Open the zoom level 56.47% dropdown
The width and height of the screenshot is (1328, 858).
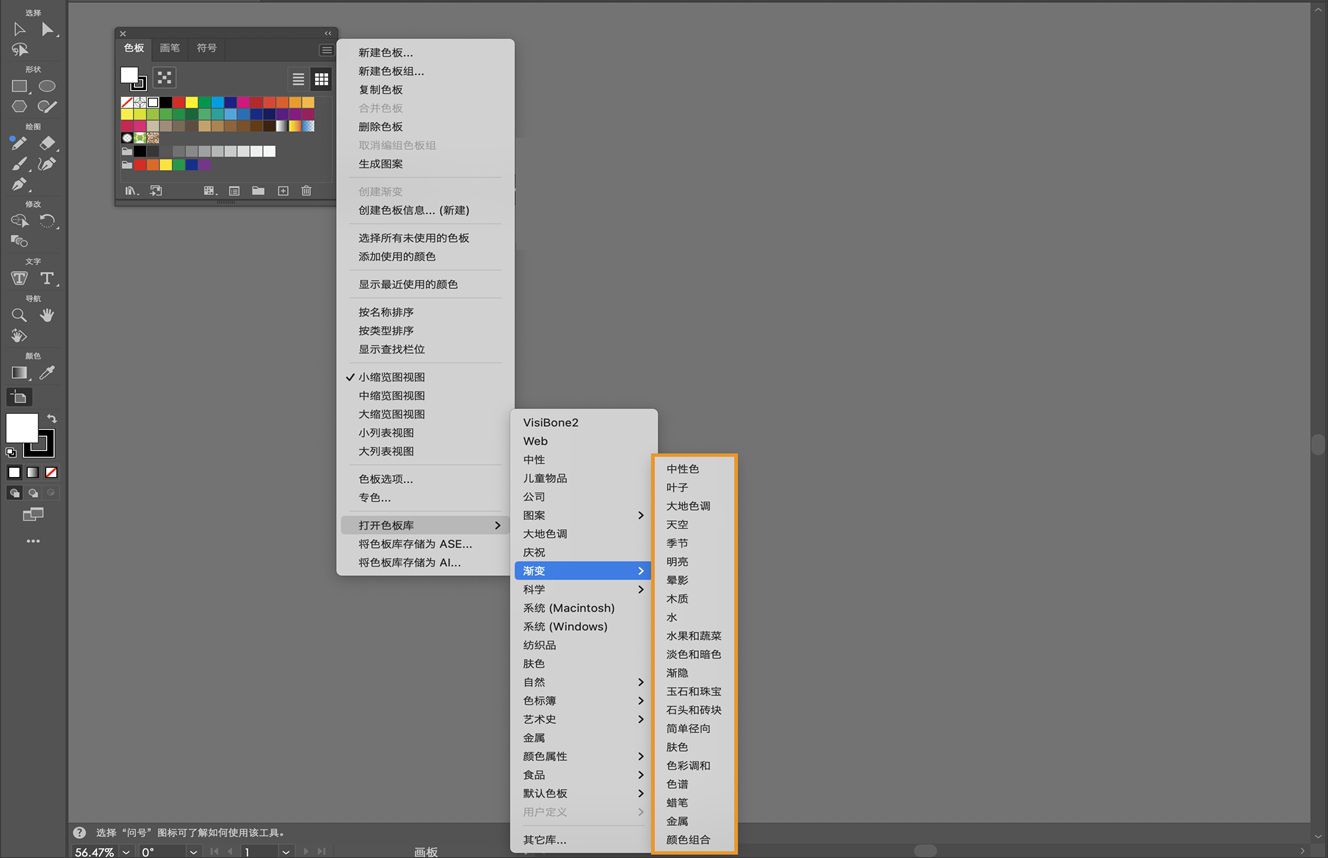pyautogui.click(x=126, y=852)
